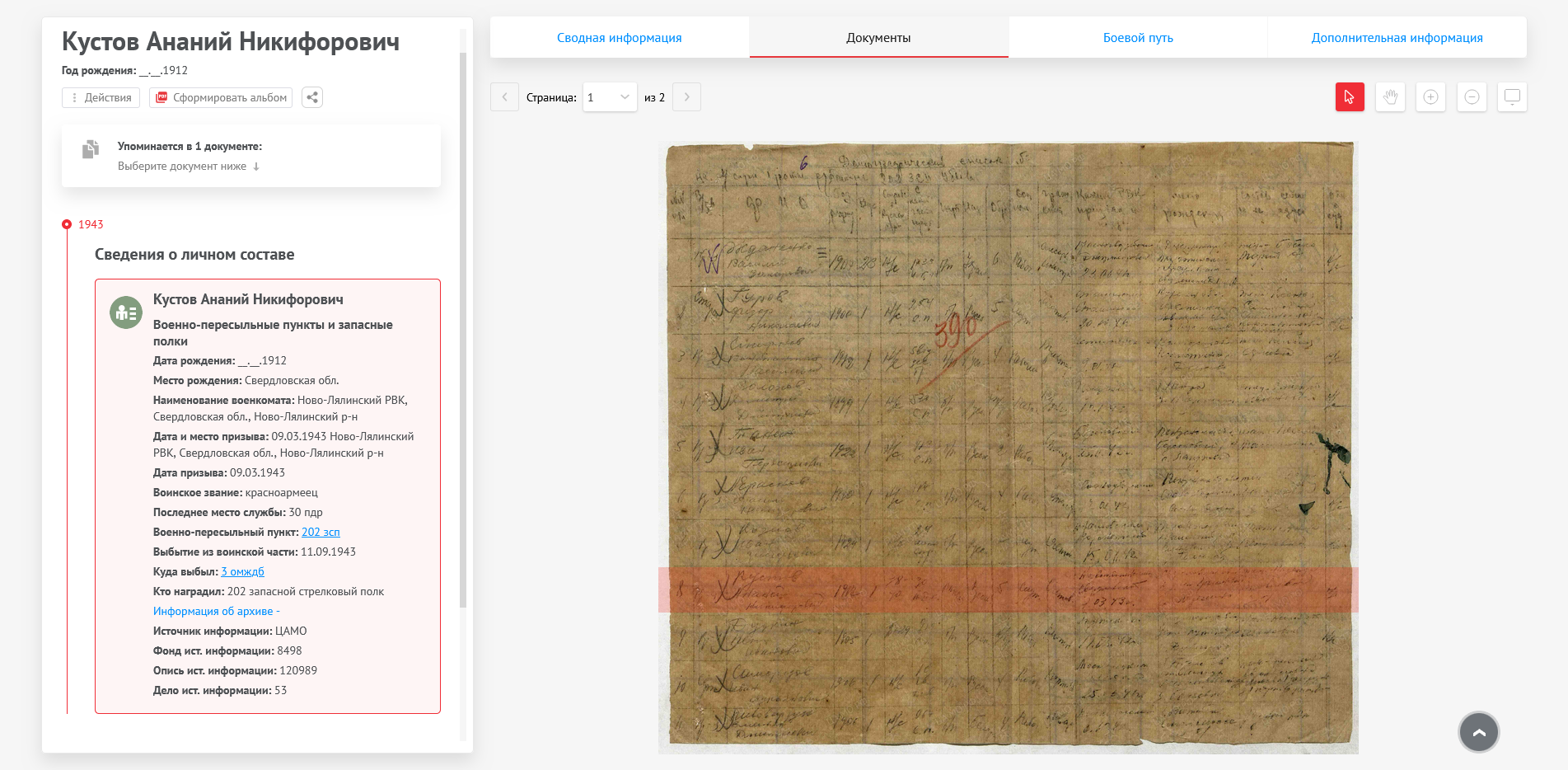The height and width of the screenshot is (770, 1568).
Task: Click the Воинское звание: красноармеец line
Action: (236, 493)
